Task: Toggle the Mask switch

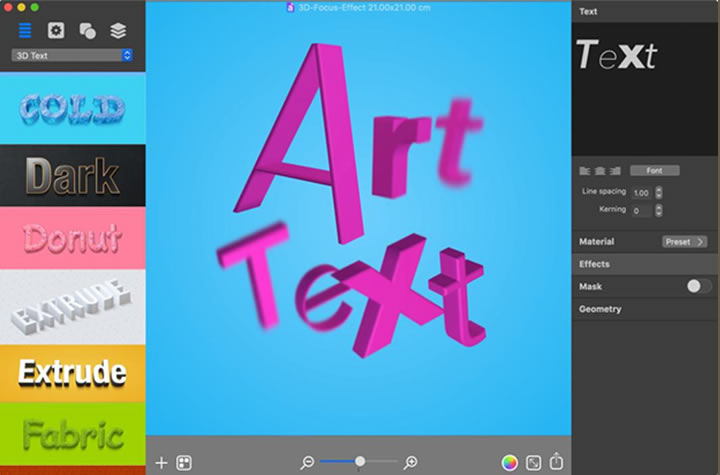Action: (x=699, y=286)
